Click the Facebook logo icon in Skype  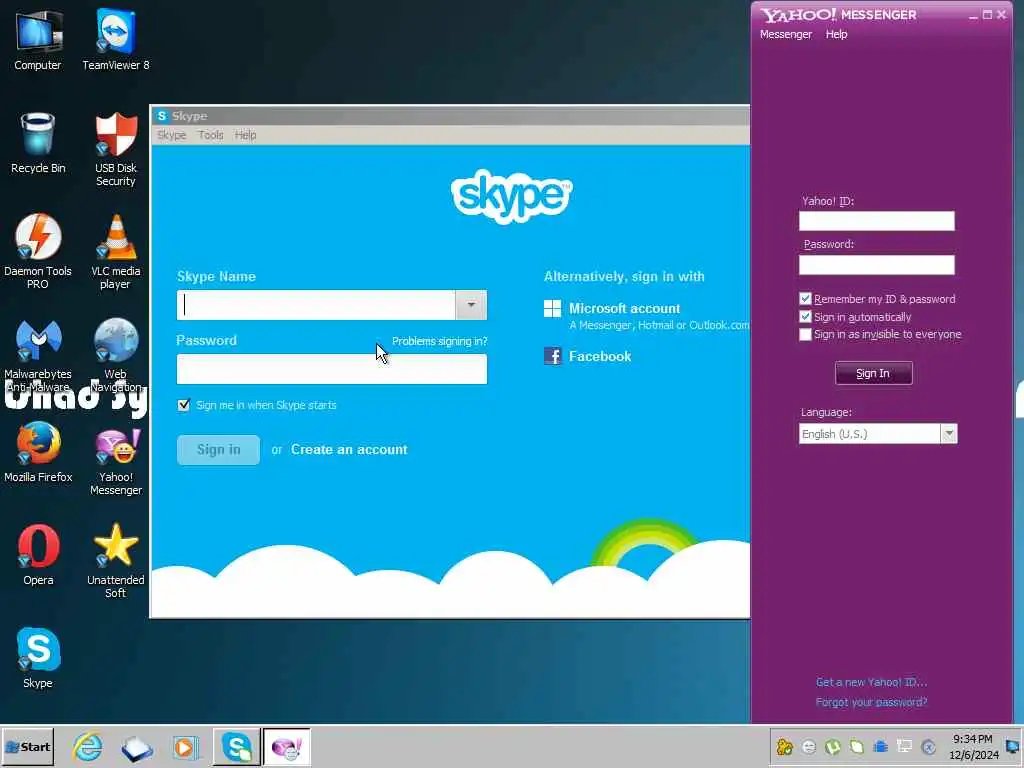click(552, 356)
